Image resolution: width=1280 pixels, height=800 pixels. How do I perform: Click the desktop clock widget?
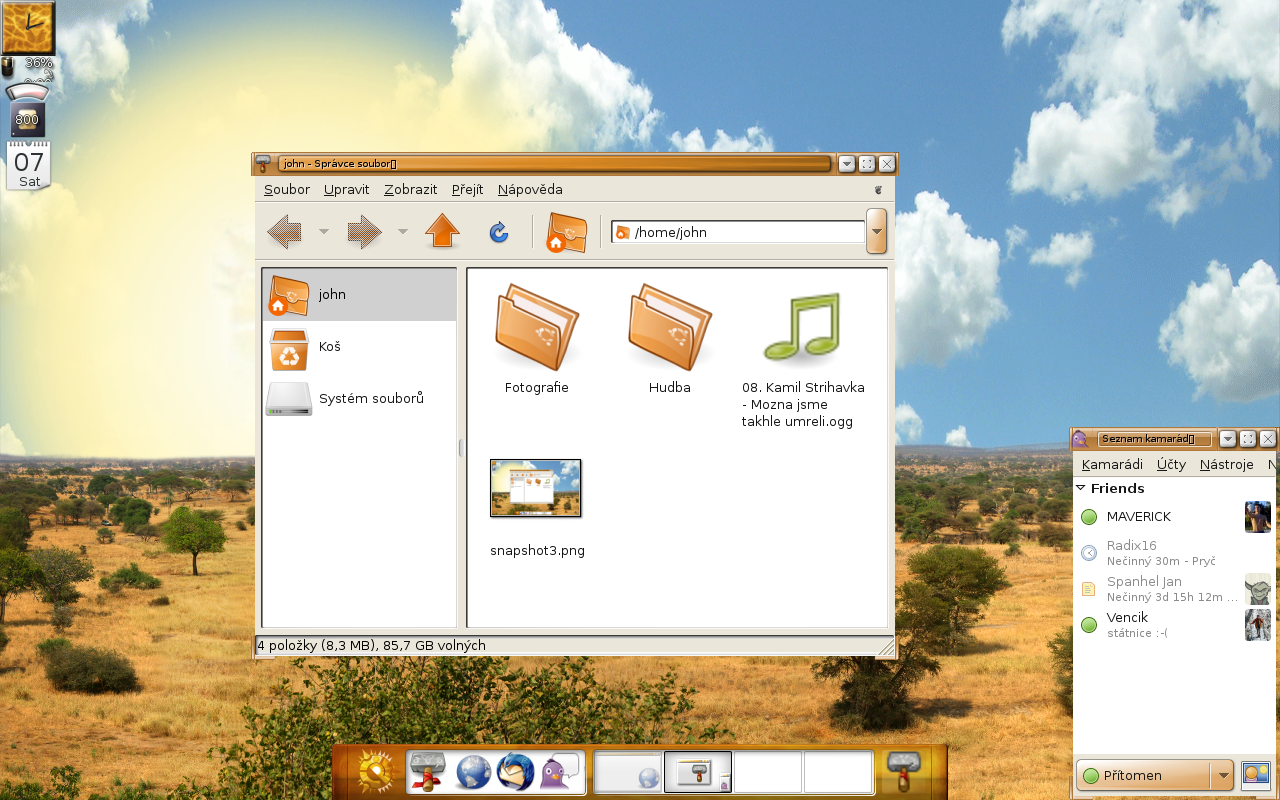[28, 27]
